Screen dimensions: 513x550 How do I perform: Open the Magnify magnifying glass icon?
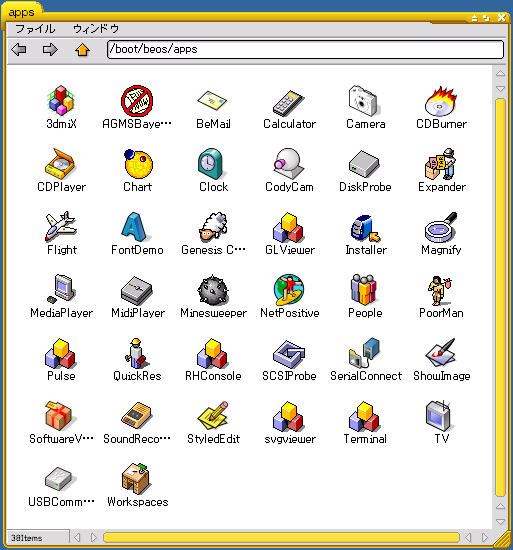441,227
